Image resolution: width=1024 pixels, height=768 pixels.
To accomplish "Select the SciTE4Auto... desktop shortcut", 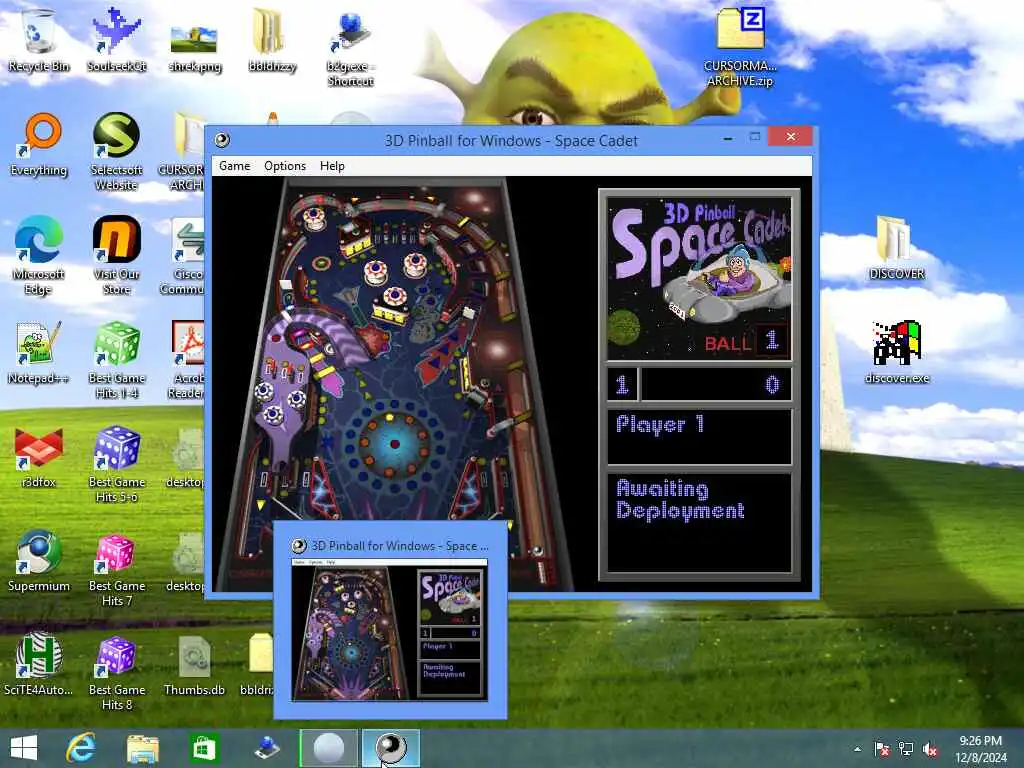I will (x=39, y=664).
